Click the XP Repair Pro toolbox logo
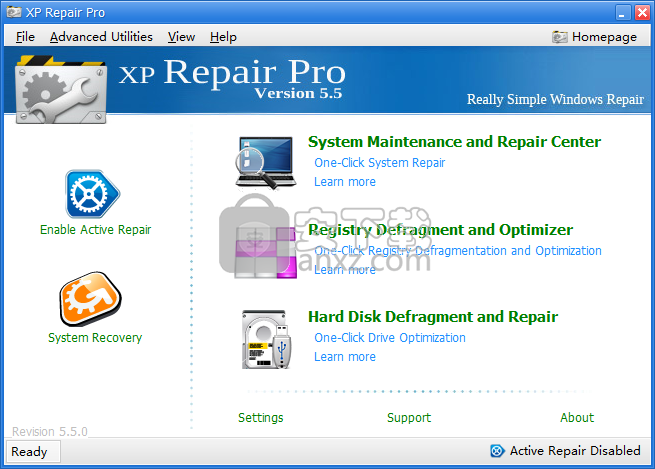 point(61,89)
